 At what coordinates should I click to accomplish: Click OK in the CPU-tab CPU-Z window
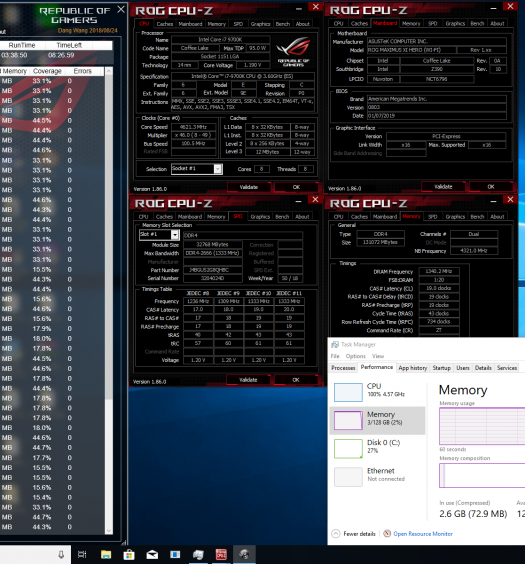coord(296,187)
